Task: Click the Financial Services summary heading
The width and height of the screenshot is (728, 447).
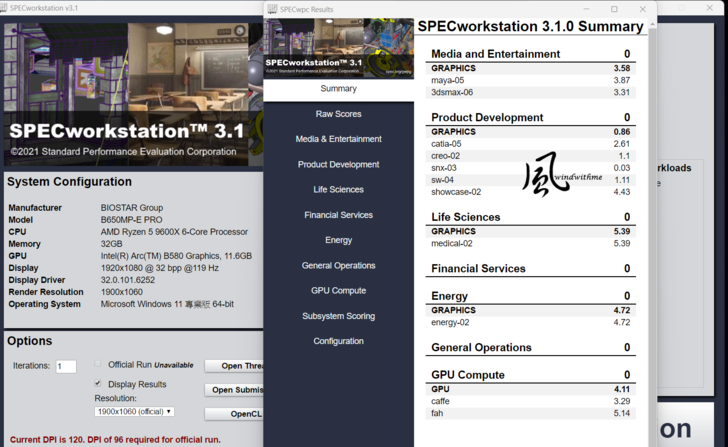Action: tap(478, 269)
